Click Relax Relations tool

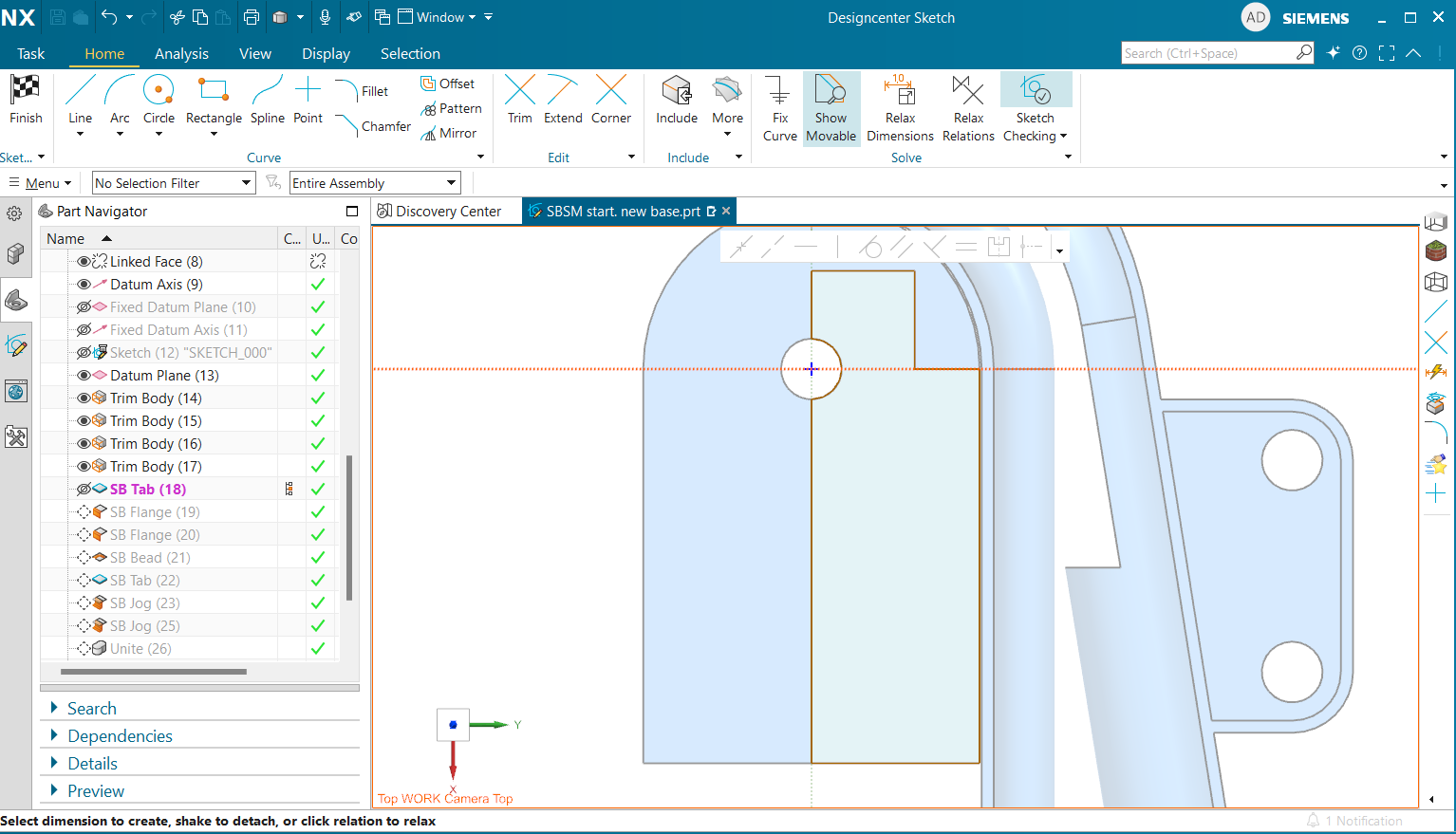968,108
